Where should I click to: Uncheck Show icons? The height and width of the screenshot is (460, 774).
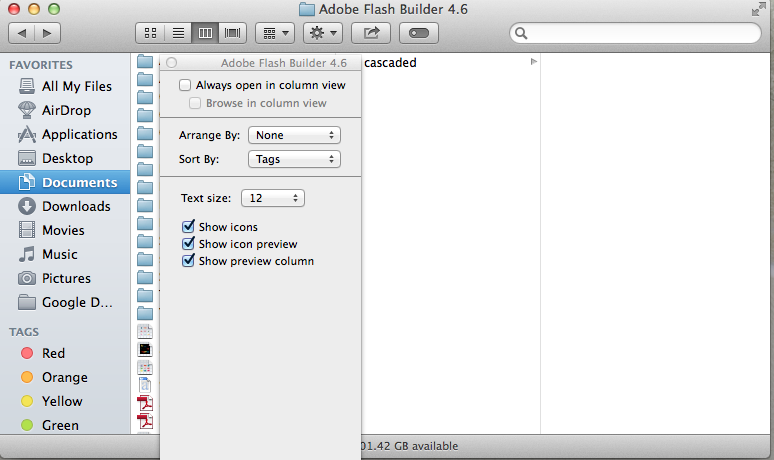pyautogui.click(x=188, y=227)
